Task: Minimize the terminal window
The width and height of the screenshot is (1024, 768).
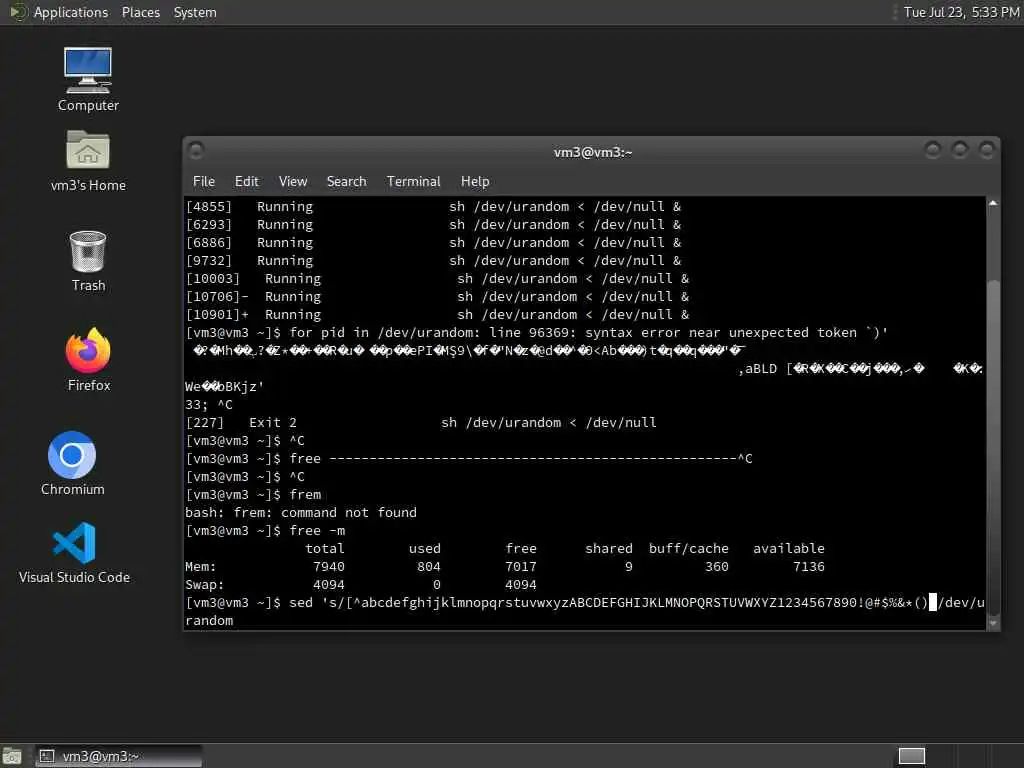Action: tap(933, 150)
